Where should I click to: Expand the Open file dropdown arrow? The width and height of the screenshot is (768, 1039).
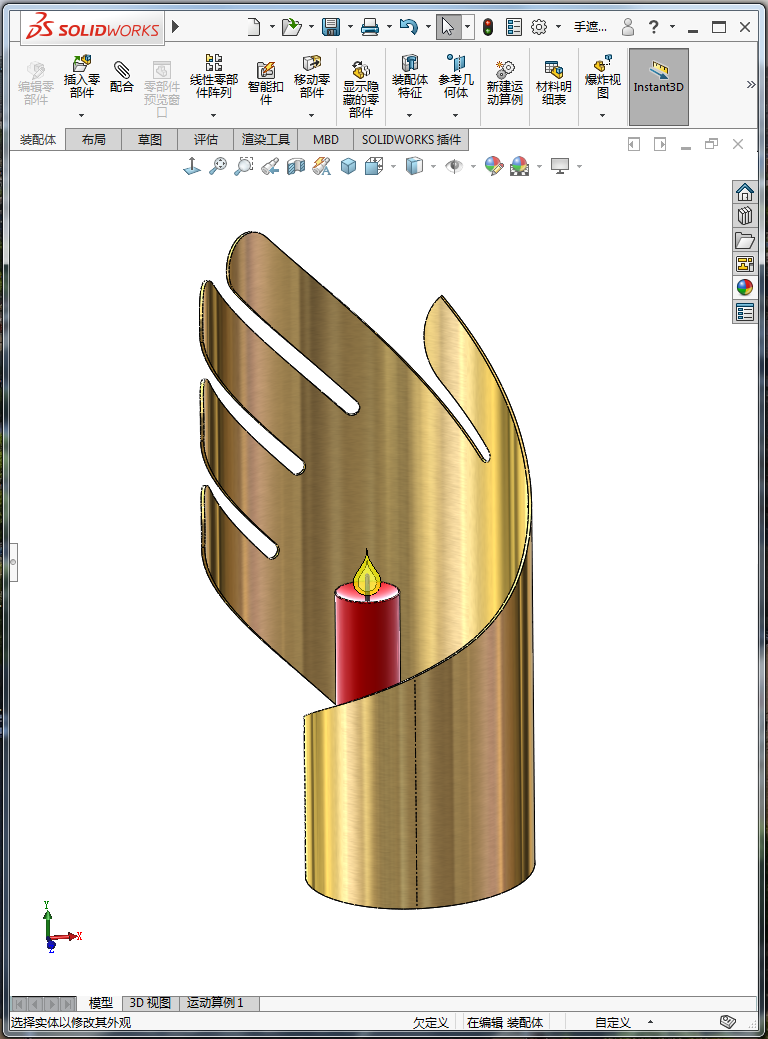click(x=311, y=27)
